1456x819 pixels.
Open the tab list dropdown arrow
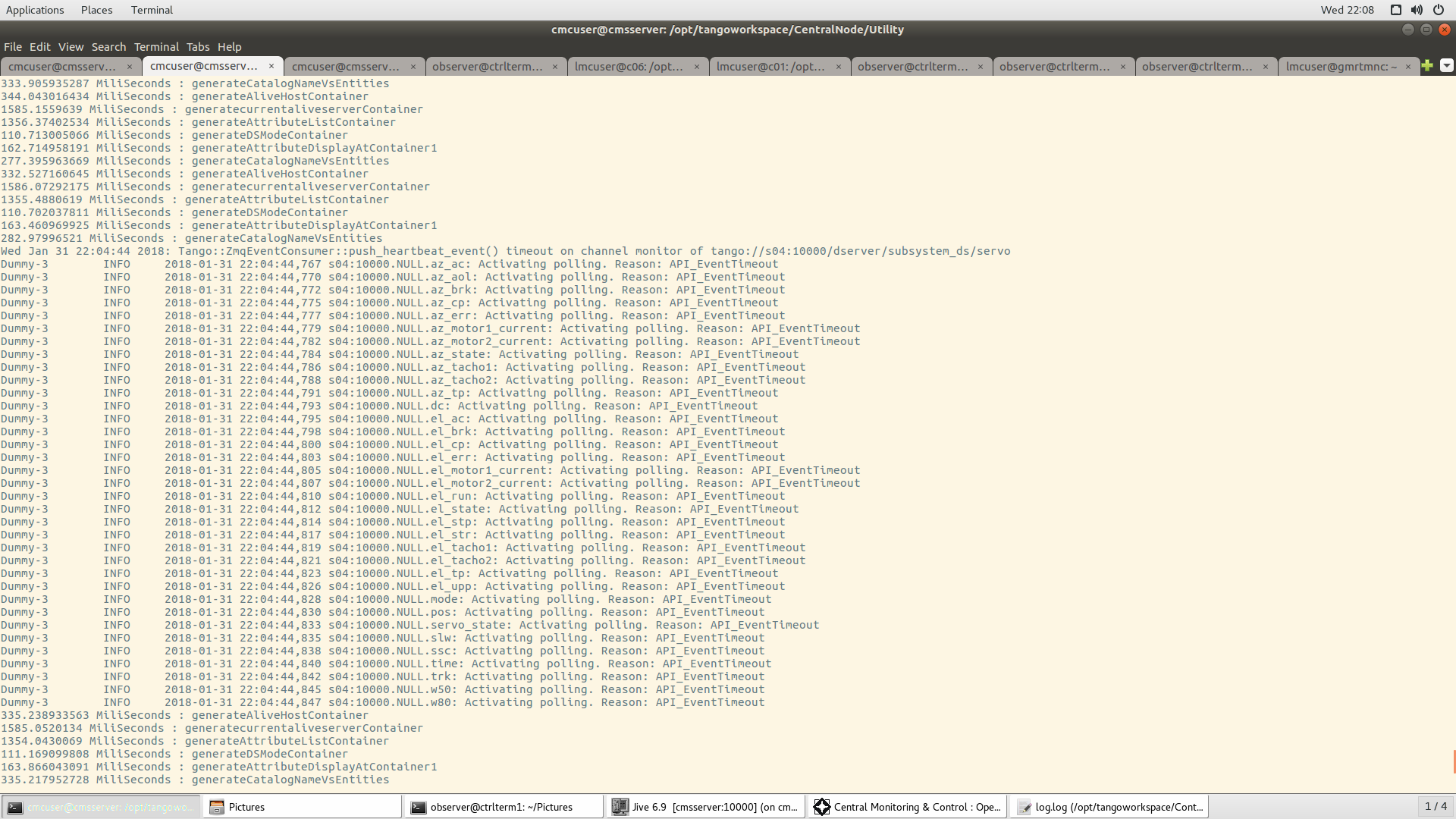click(1447, 66)
